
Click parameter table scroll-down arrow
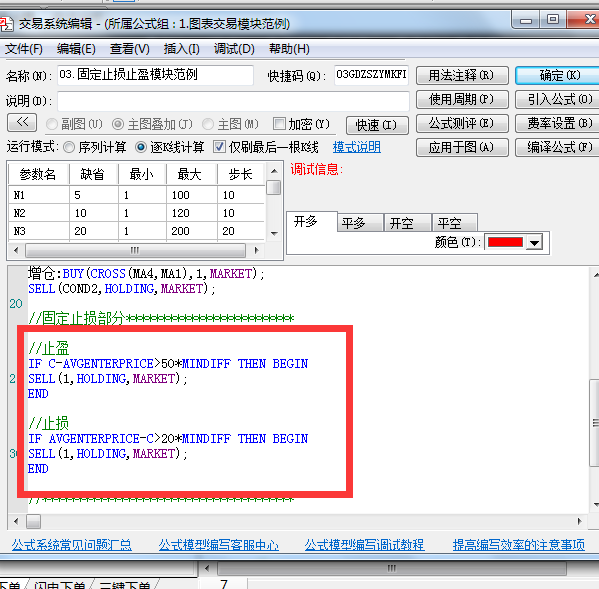point(274,233)
